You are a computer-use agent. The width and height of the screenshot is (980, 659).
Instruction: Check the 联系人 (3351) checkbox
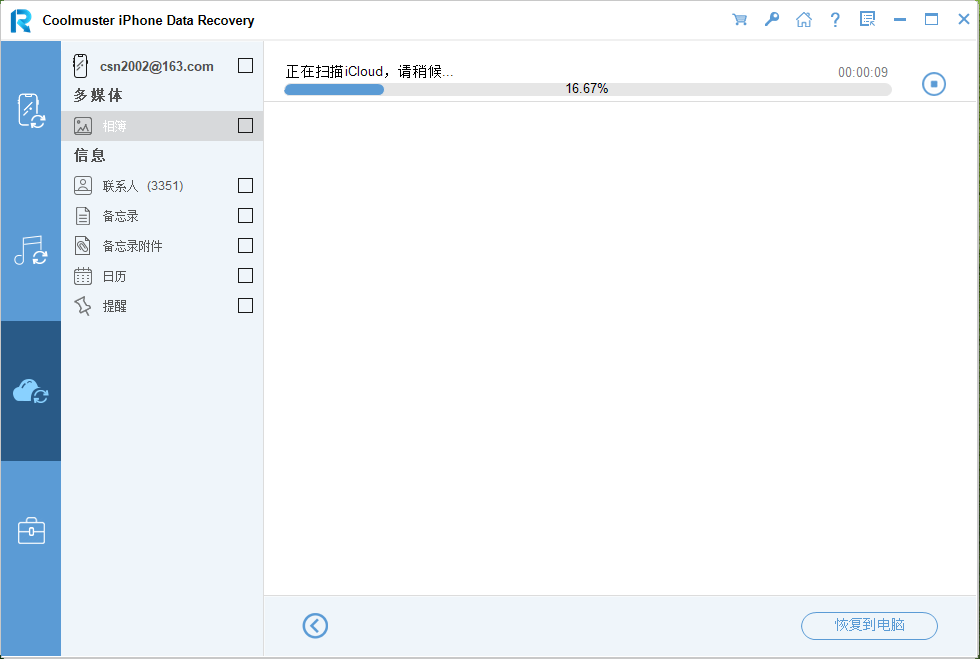pos(246,186)
